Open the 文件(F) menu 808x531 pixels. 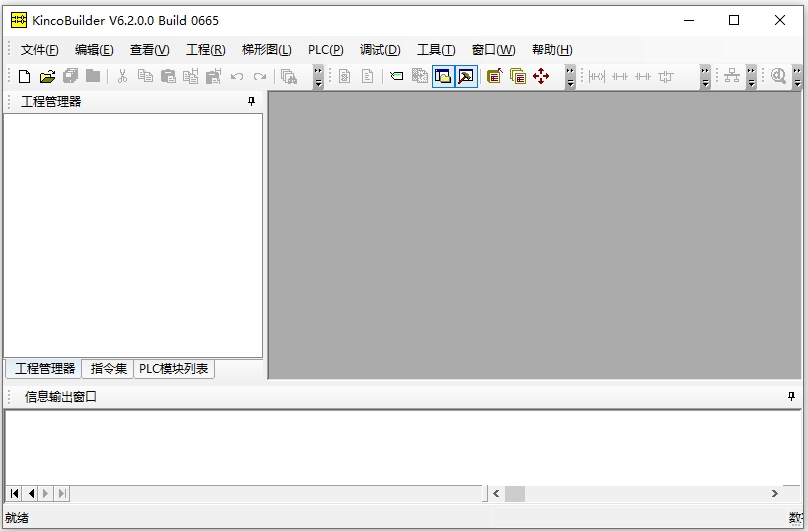coord(40,49)
